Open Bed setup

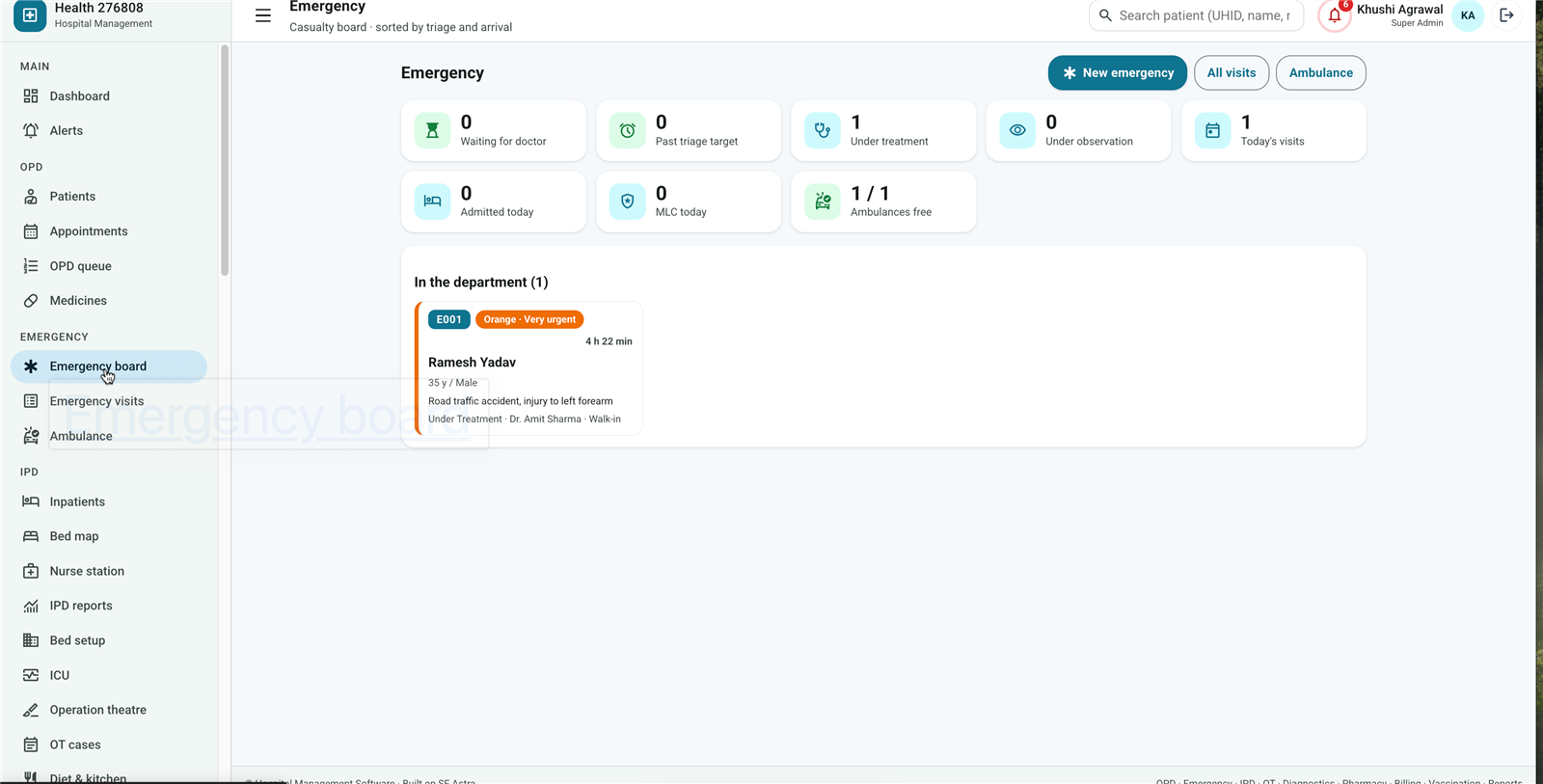(x=109, y=640)
